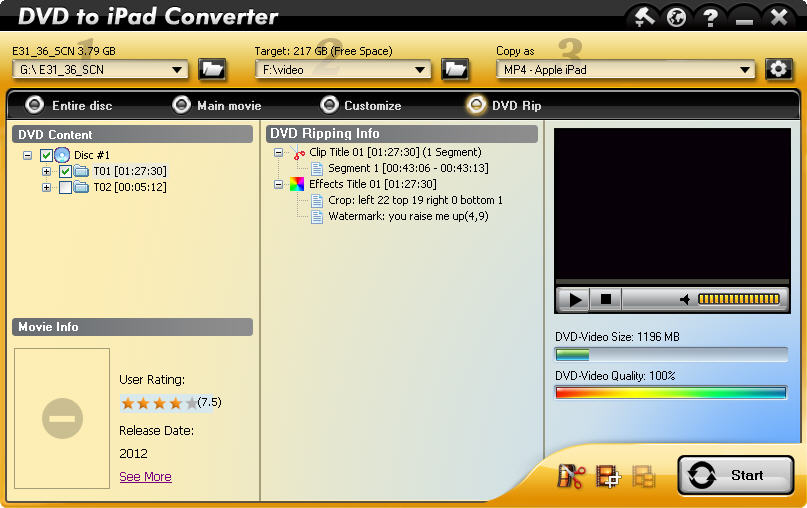
Task: Open the film crop effects tool
Action: (608, 476)
